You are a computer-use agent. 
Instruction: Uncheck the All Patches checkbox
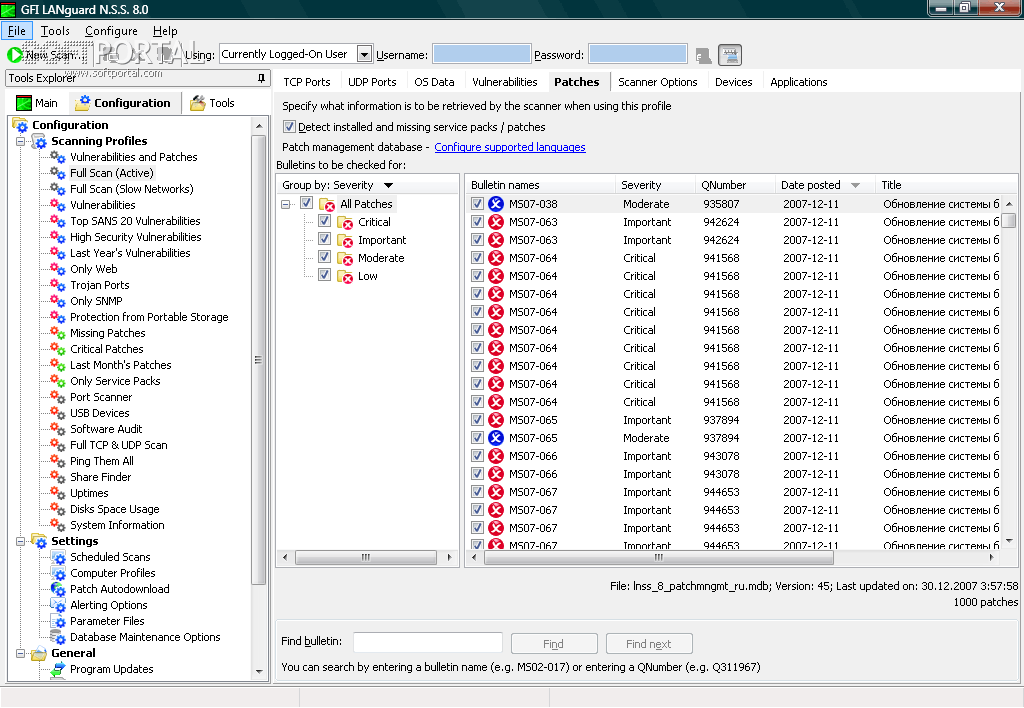tap(306, 203)
